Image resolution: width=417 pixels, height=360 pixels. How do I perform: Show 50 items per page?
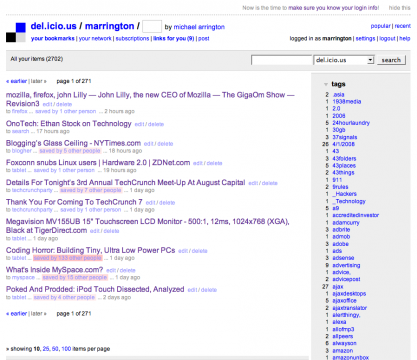pyautogui.click(x=55, y=349)
